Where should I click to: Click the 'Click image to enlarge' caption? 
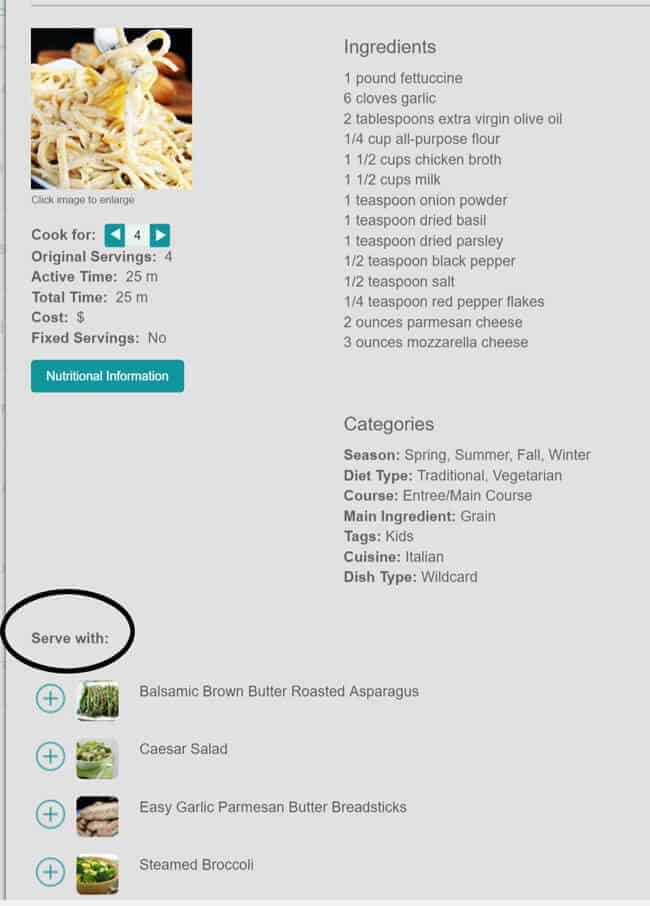coord(83,200)
